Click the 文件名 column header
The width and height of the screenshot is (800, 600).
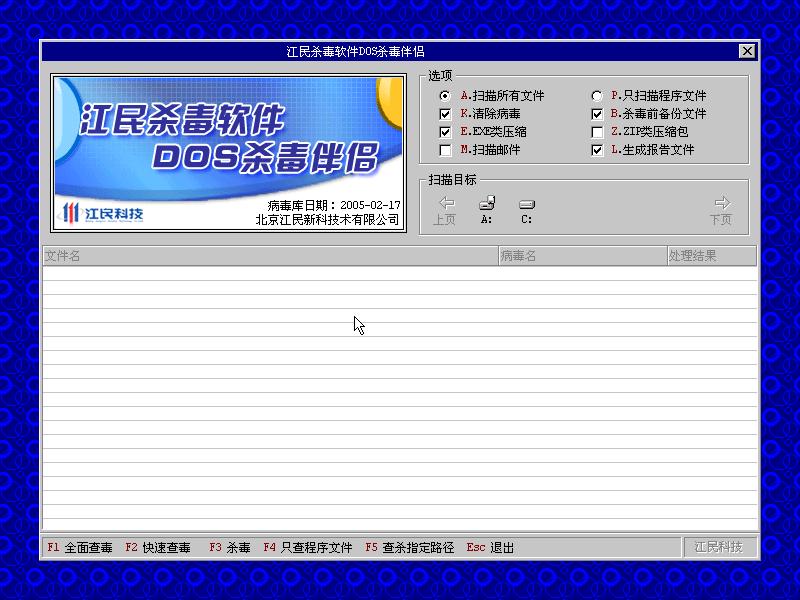pos(270,256)
